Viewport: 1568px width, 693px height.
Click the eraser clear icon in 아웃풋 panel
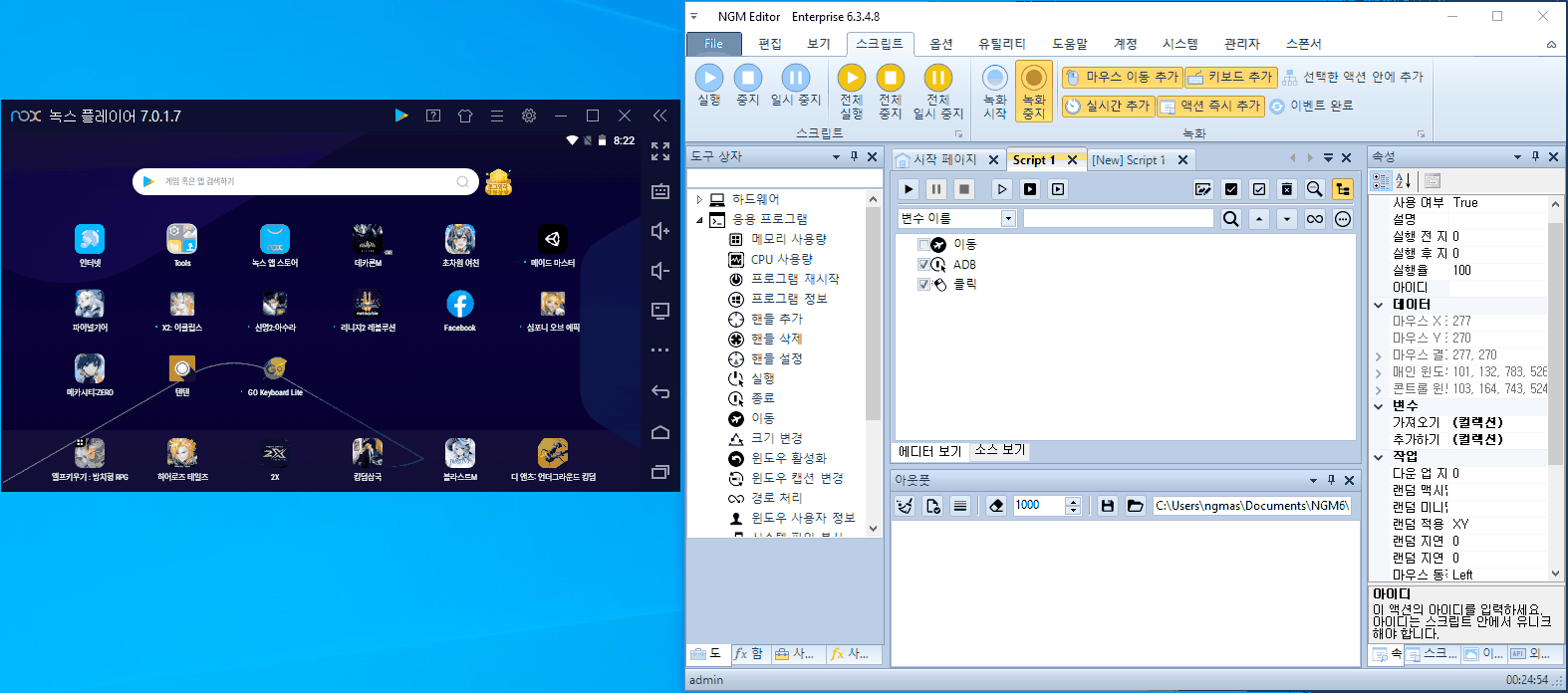(x=996, y=506)
